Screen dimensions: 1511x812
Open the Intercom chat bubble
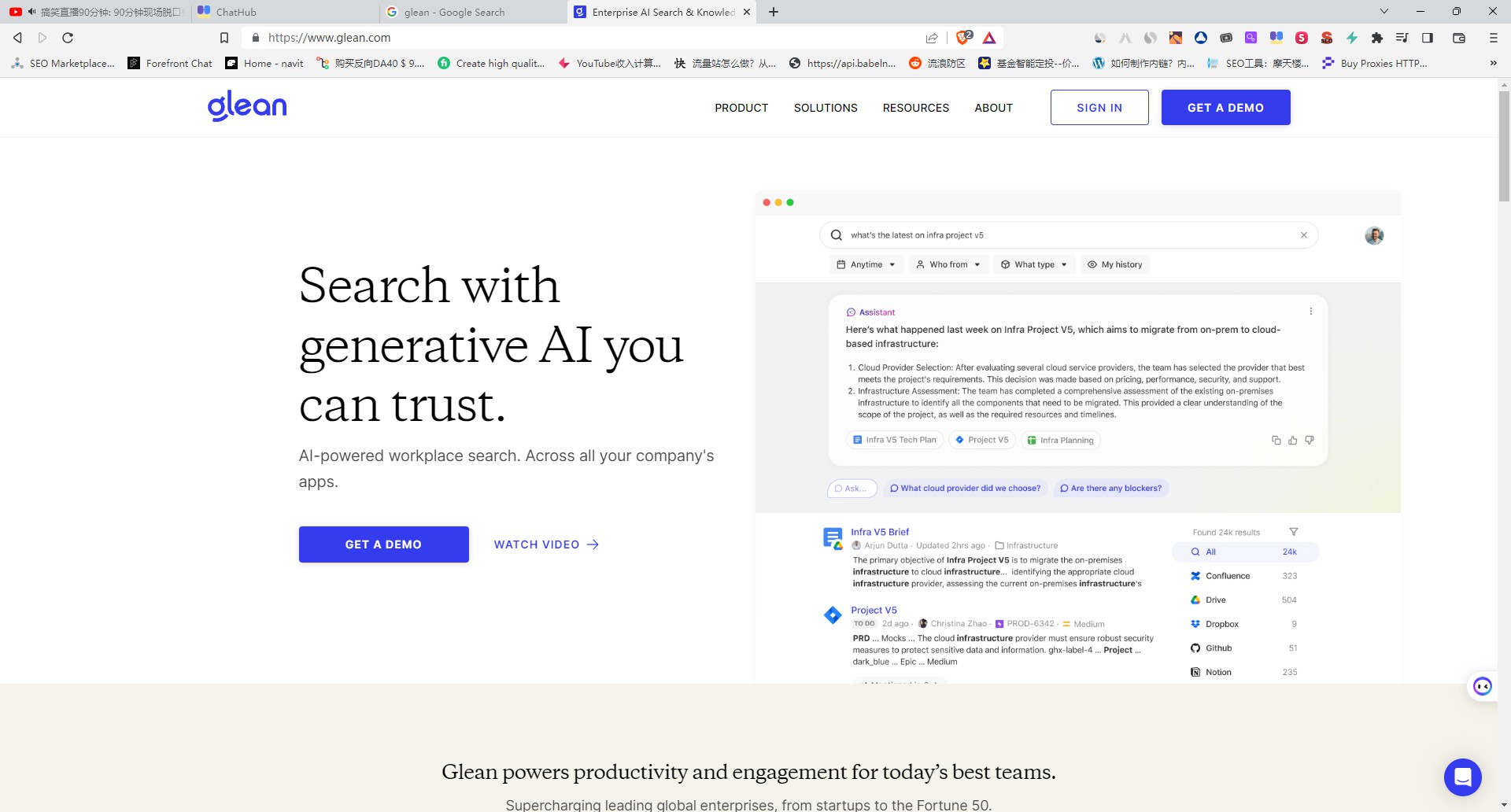[1462, 777]
